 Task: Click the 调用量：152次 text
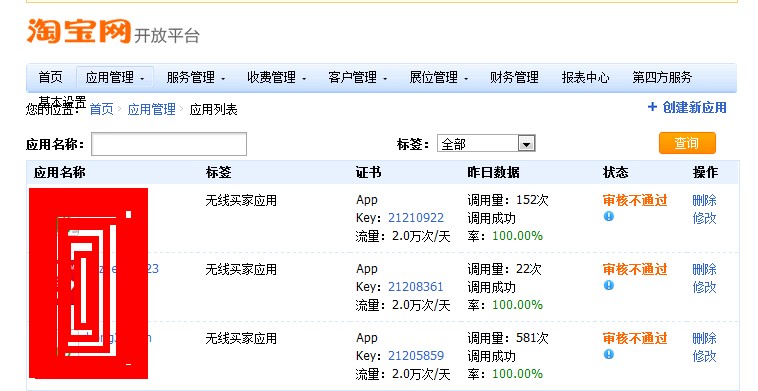(508, 200)
